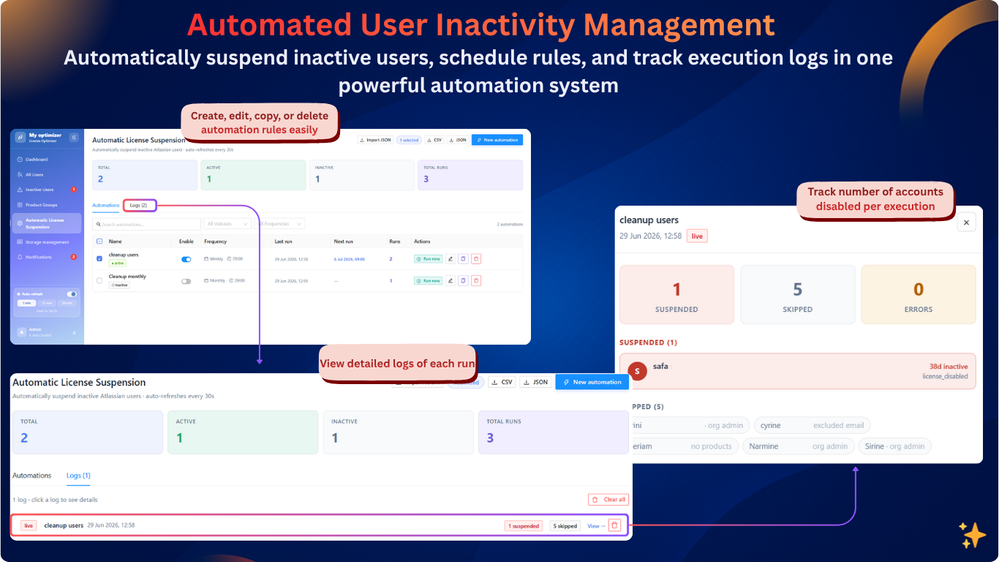This screenshot has height=562, width=999.
Task: Open the Logs (2) tab
Action: 139,205
